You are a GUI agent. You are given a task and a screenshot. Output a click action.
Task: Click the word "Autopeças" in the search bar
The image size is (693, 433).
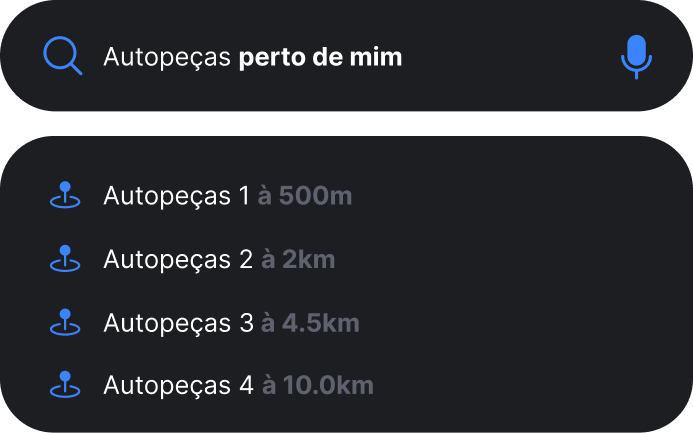coord(167,56)
